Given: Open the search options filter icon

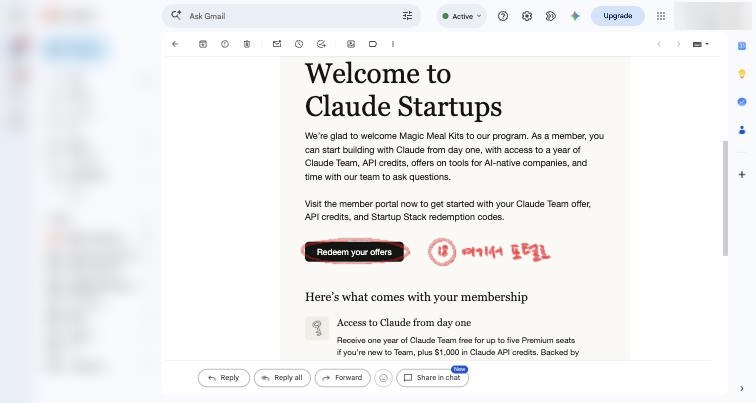Looking at the screenshot, I should tap(407, 16).
